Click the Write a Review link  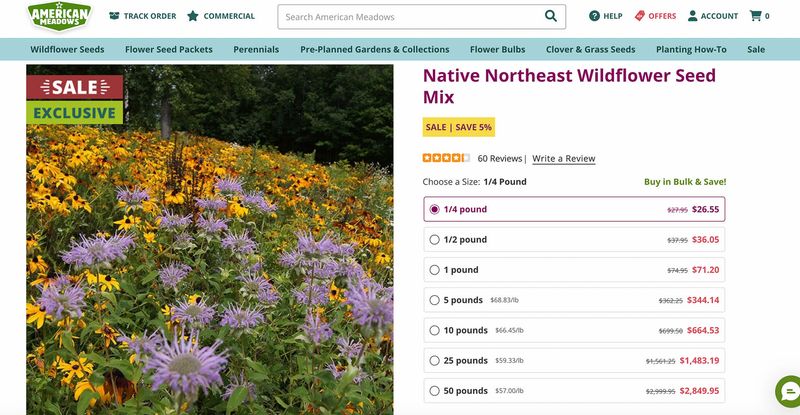point(564,159)
